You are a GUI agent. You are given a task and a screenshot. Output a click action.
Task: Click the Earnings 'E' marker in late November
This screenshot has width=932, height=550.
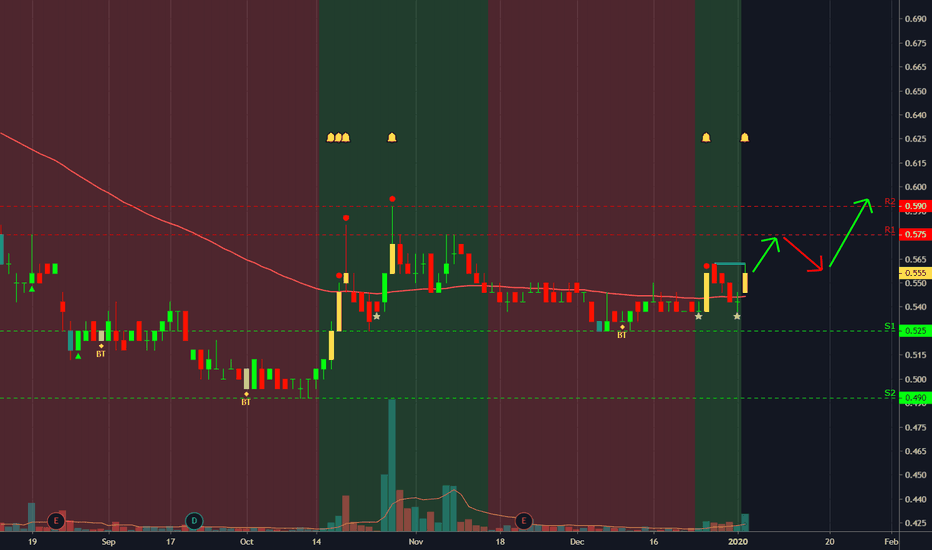point(524,521)
